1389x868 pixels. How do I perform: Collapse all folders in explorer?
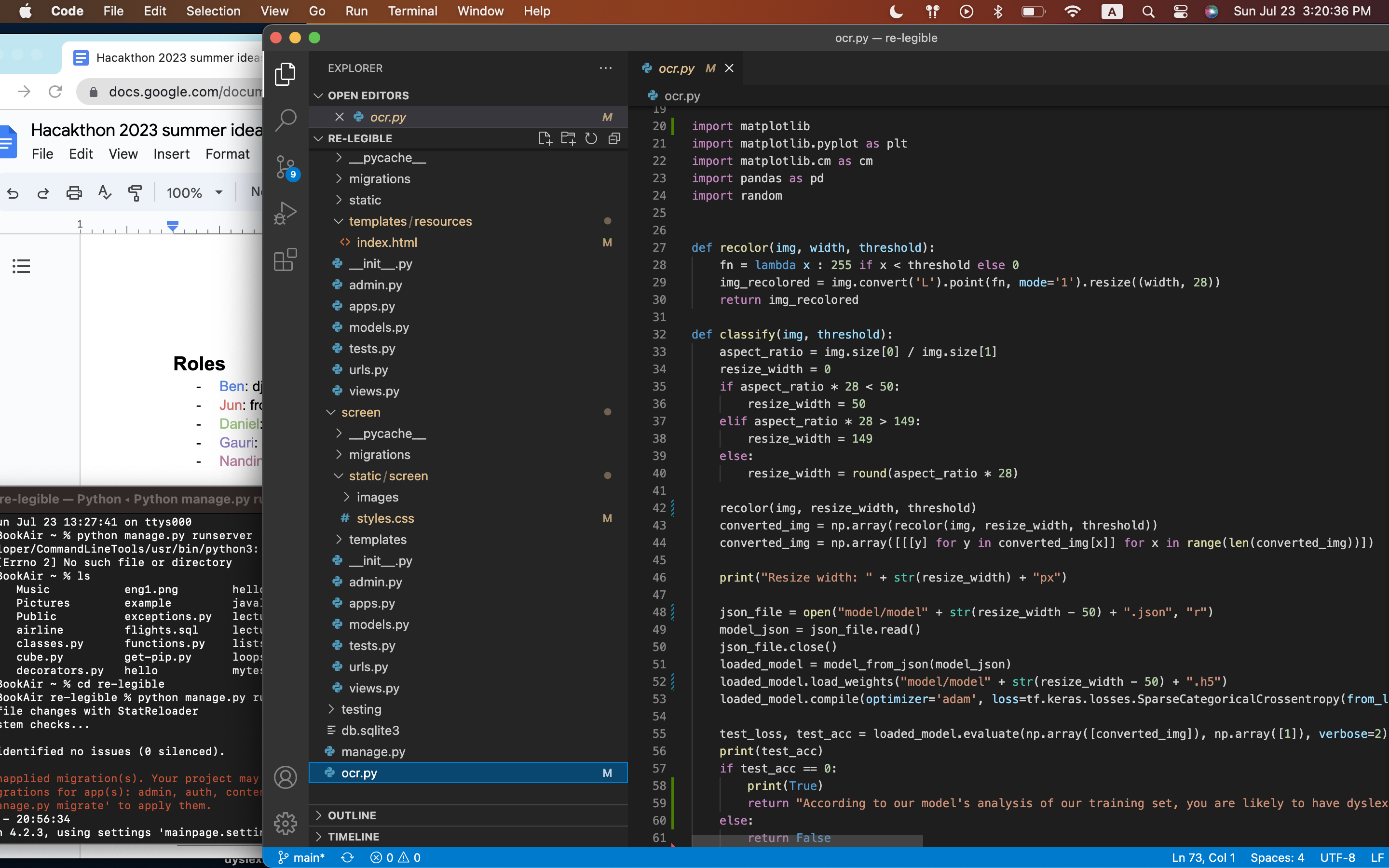click(614, 138)
